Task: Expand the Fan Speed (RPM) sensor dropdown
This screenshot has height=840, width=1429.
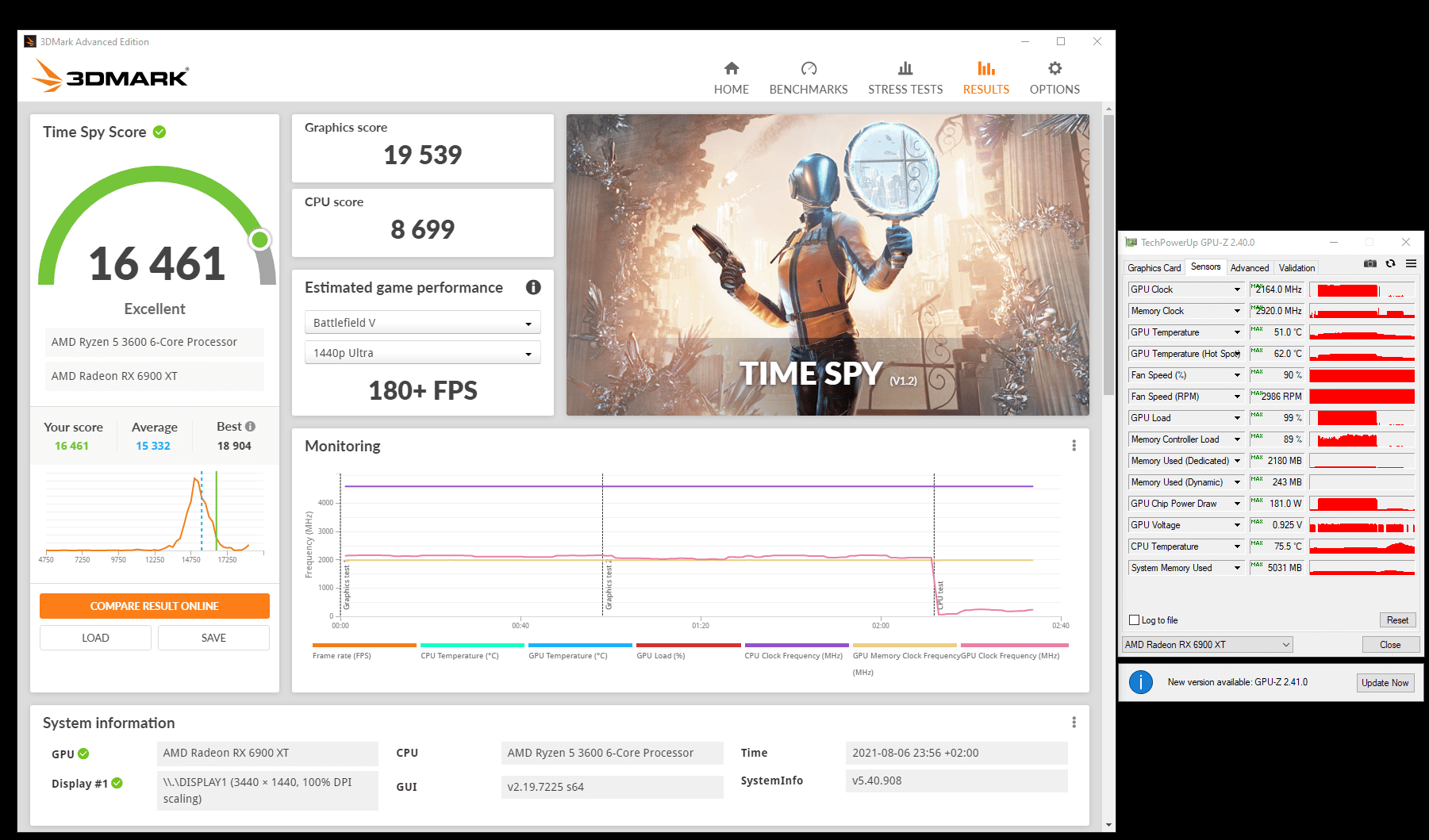Action: 1237,397
